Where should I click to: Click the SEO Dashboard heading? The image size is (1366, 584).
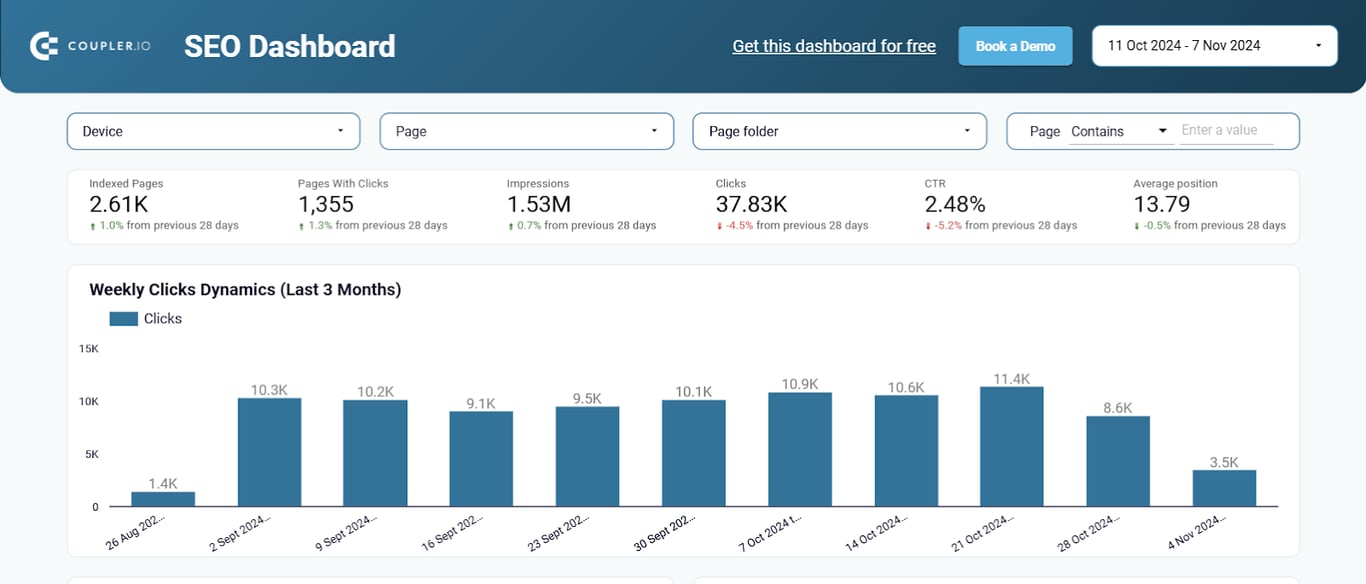pyautogui.click(x=290, y=46)
